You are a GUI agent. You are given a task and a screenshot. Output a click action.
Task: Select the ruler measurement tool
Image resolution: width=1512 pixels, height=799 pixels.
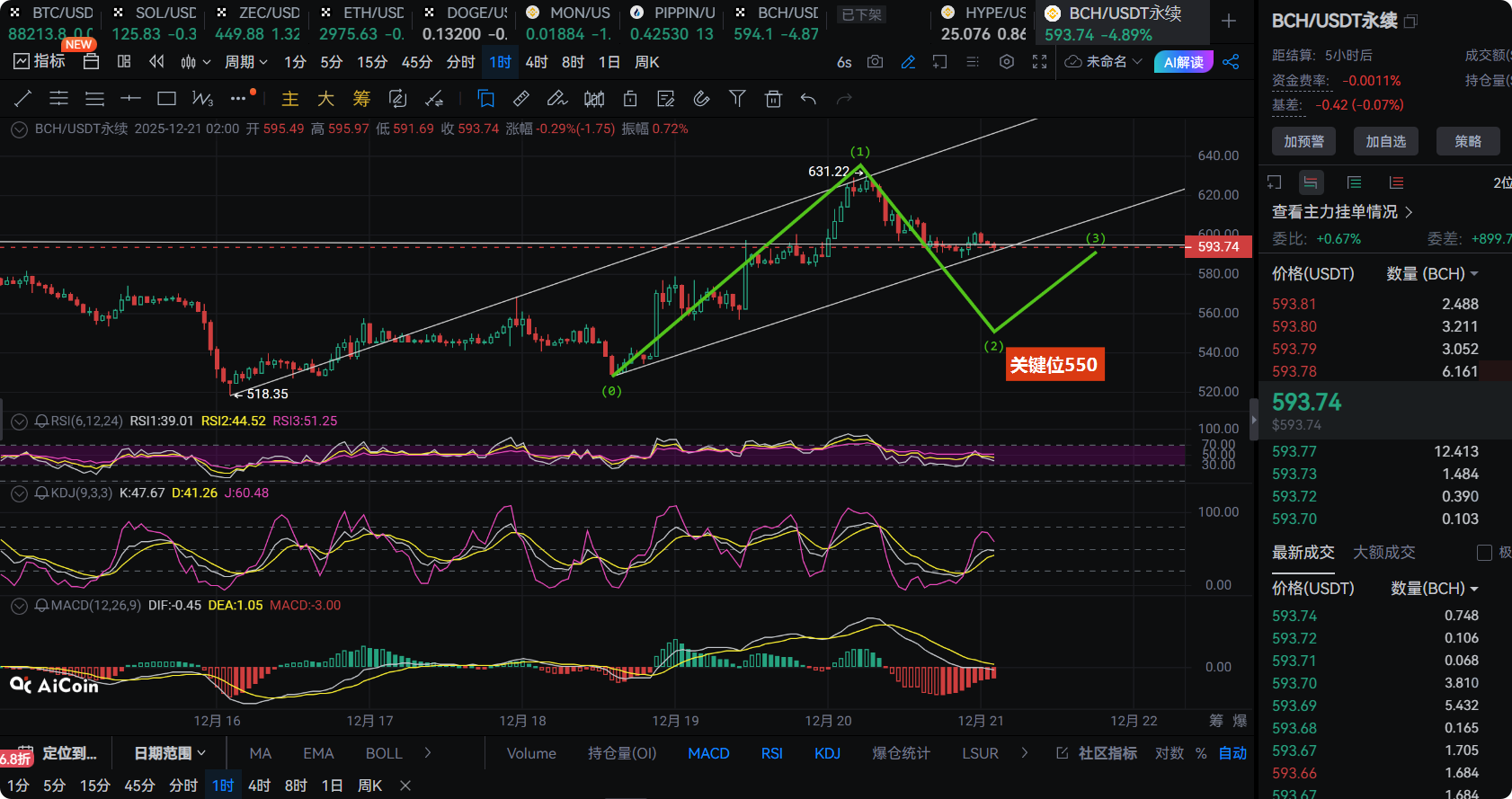click(x=520, y=99)
